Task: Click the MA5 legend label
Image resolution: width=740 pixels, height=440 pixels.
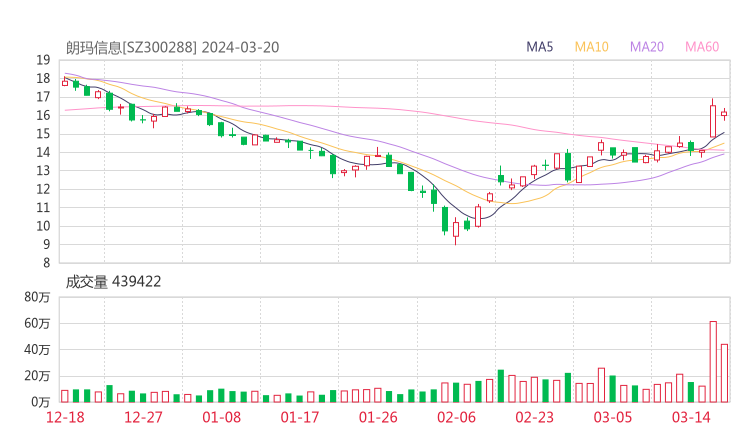Action: click(539, 47)
